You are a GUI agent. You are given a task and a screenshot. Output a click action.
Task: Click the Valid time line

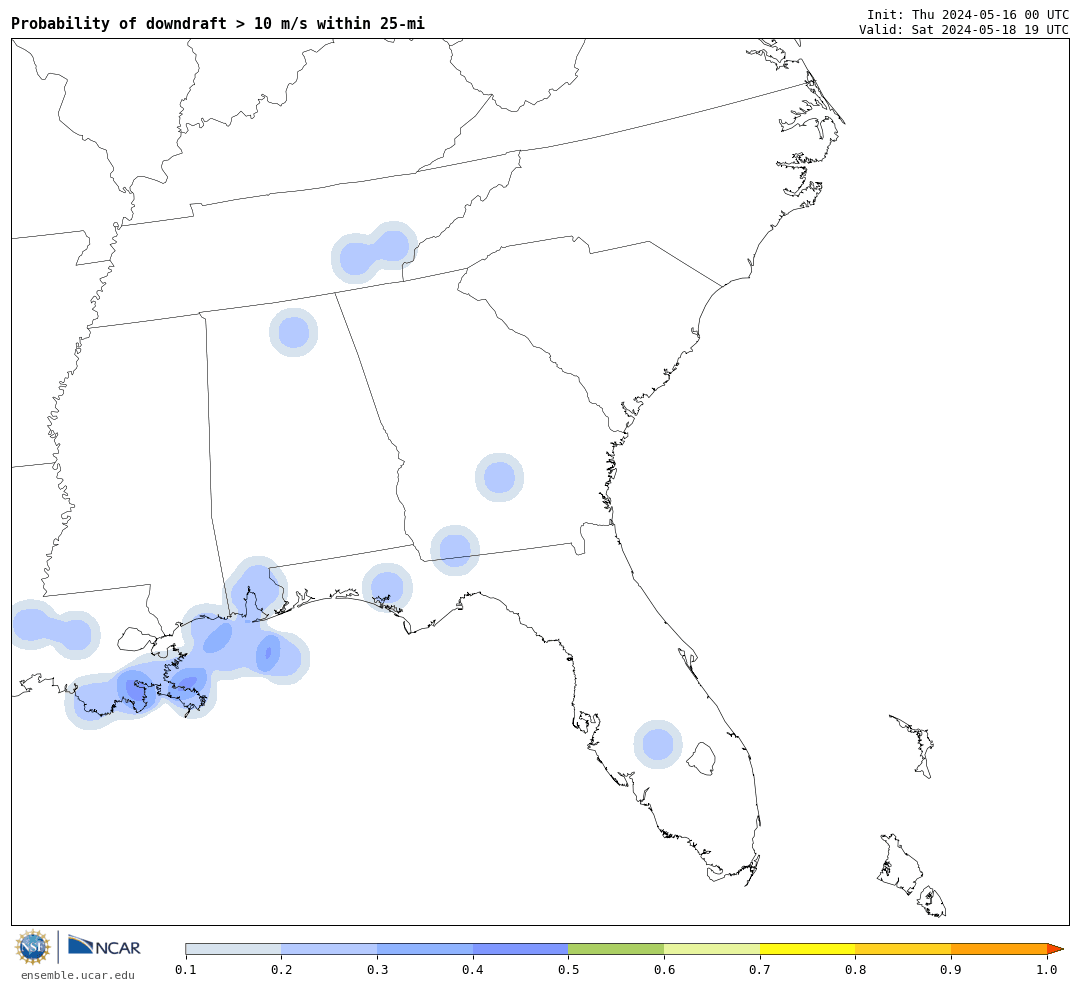964,30
